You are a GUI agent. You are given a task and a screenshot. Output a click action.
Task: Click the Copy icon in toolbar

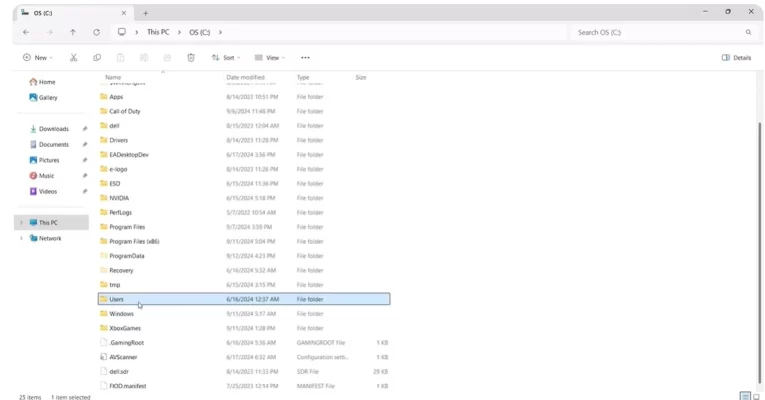(97, 58)
